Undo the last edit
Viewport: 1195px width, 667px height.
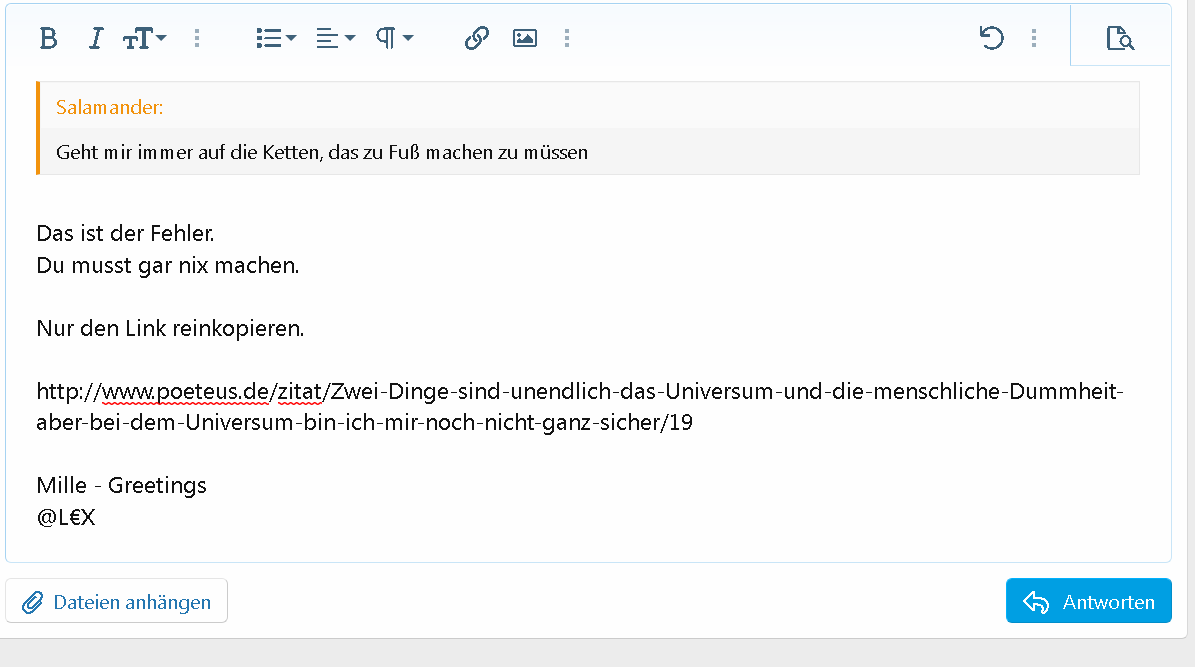[x=991, y=38]
